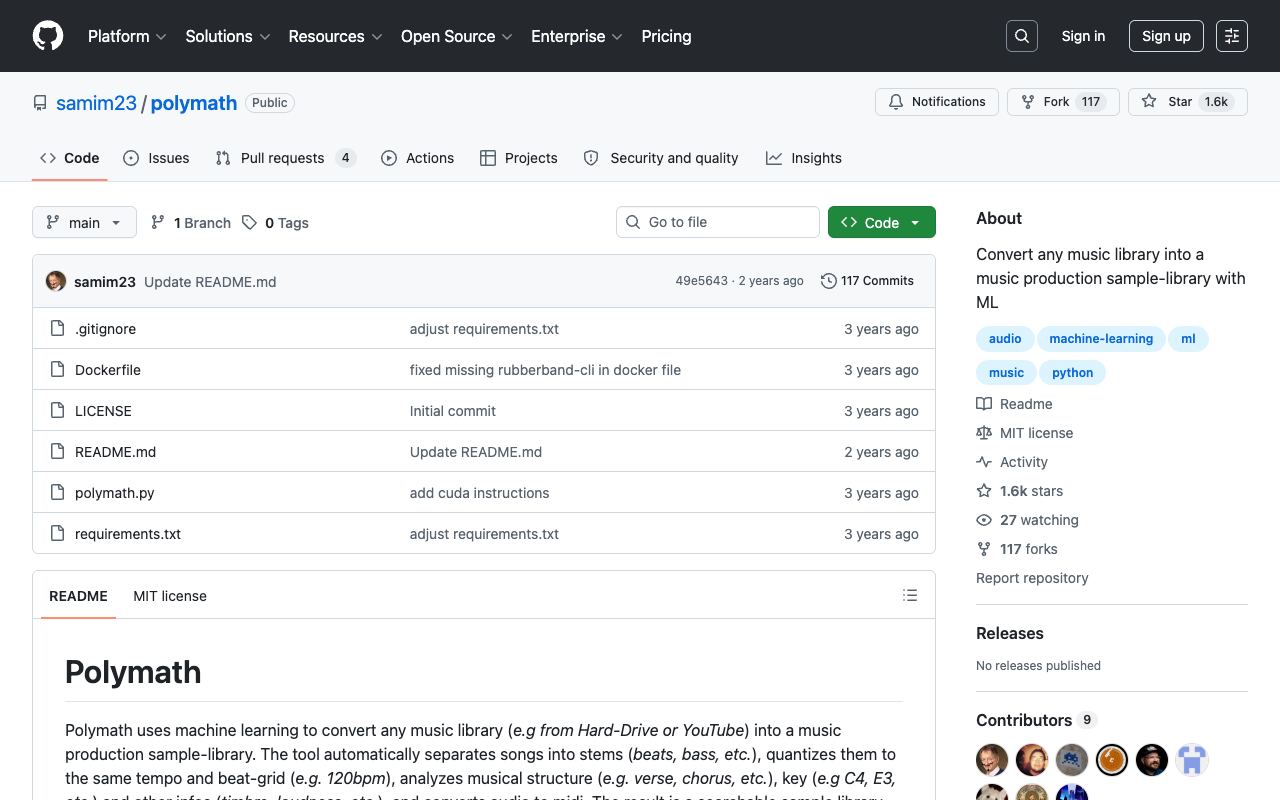Open the fourth contributor avatar
This screenshot has height=800, width=1280.
[x=1112, y=760]
